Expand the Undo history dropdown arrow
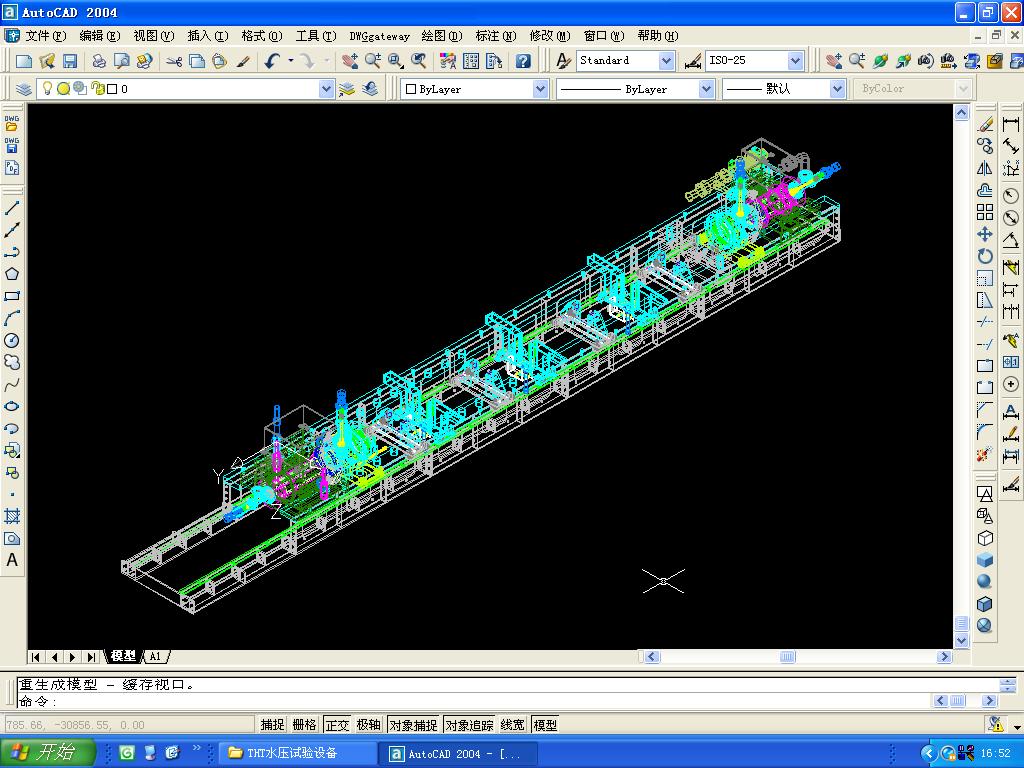 [291, 61]
